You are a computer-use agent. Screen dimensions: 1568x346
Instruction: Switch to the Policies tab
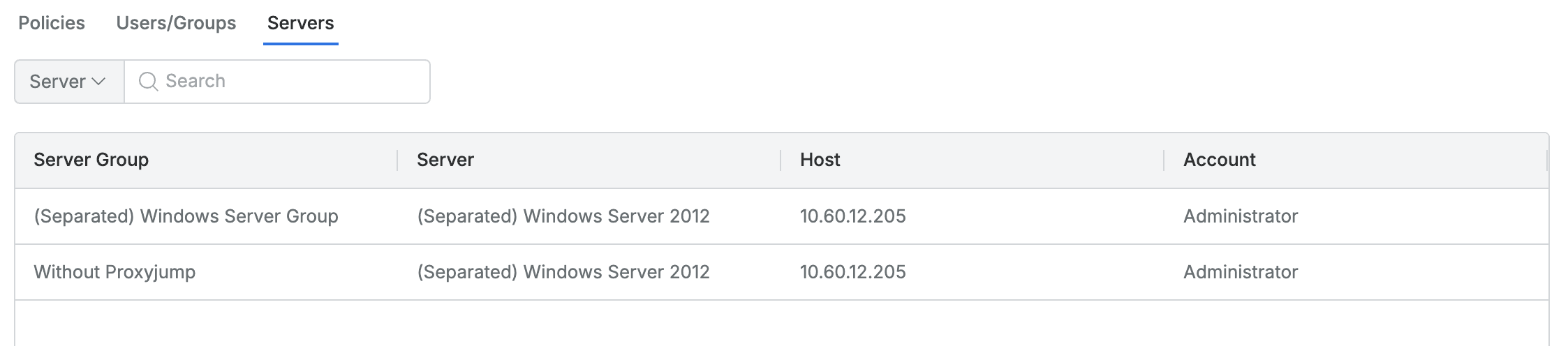[52, 23]
